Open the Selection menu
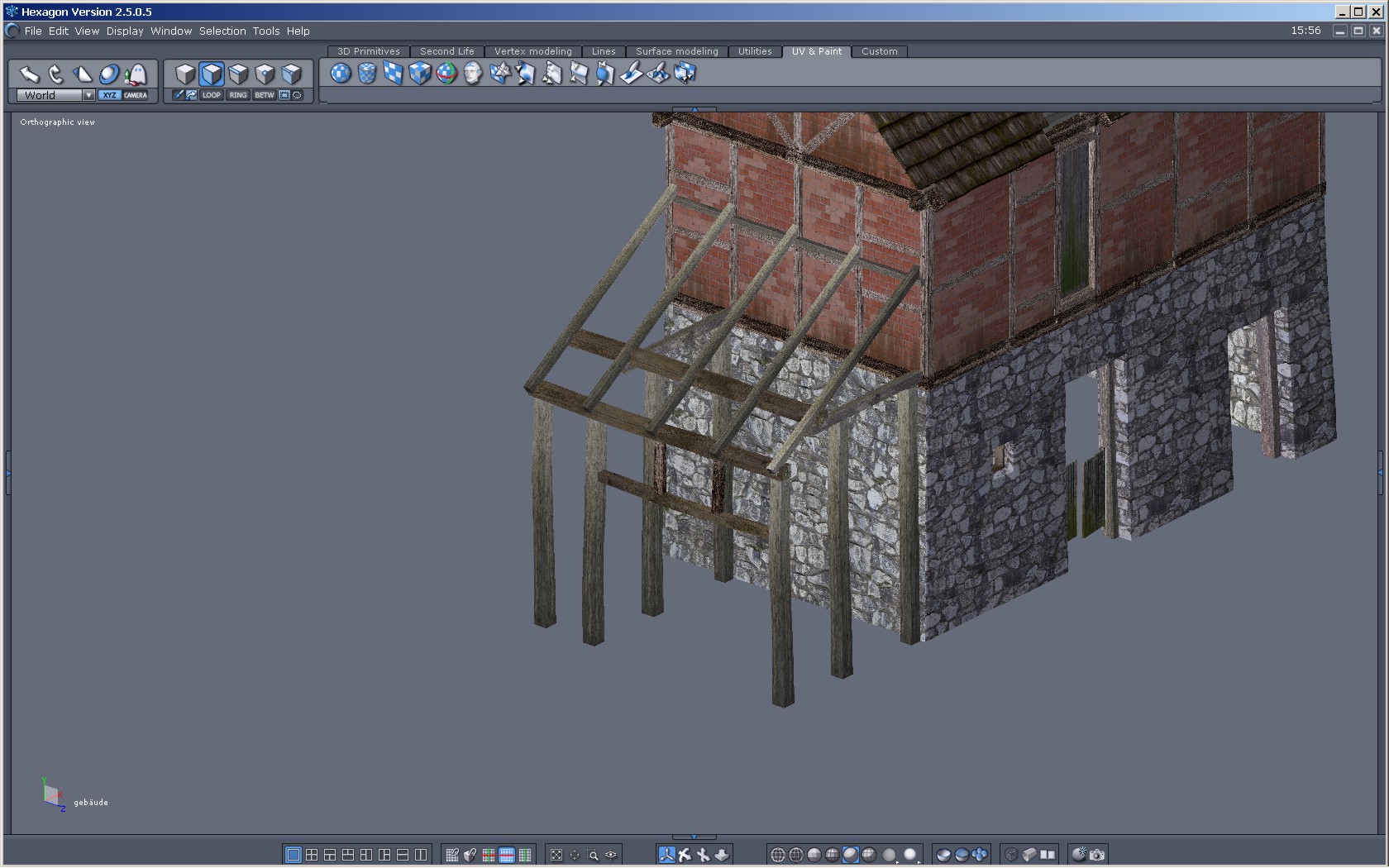The image size is (1389, 868). tap(222, 31)
